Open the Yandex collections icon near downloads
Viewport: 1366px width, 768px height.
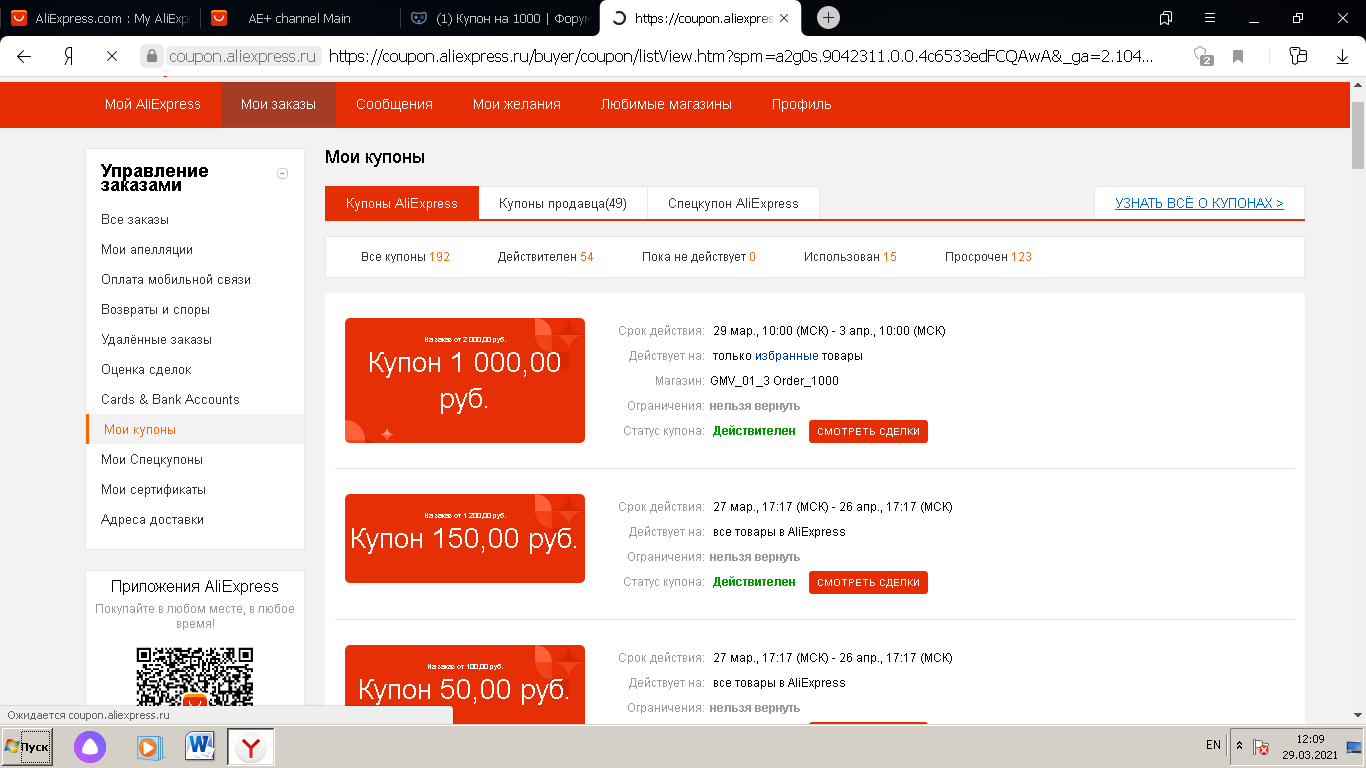(1299, 56)
